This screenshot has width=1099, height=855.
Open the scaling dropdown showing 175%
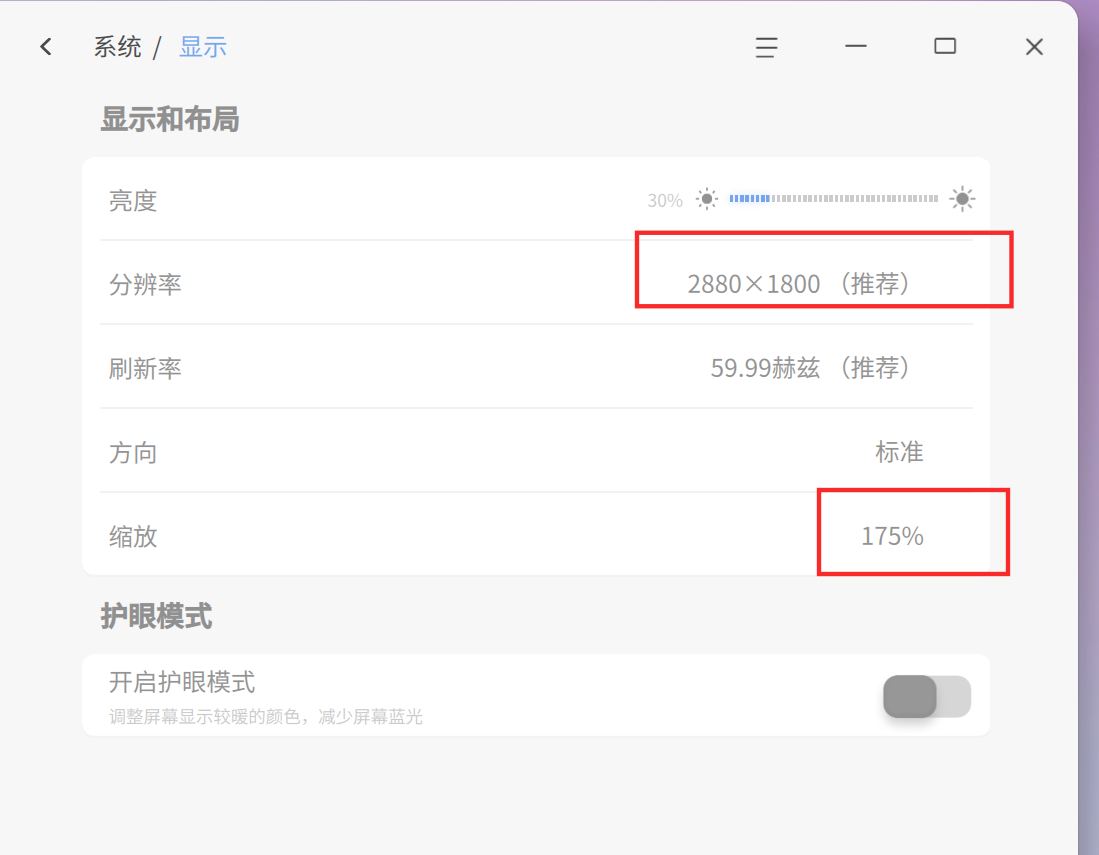[892, 536]
